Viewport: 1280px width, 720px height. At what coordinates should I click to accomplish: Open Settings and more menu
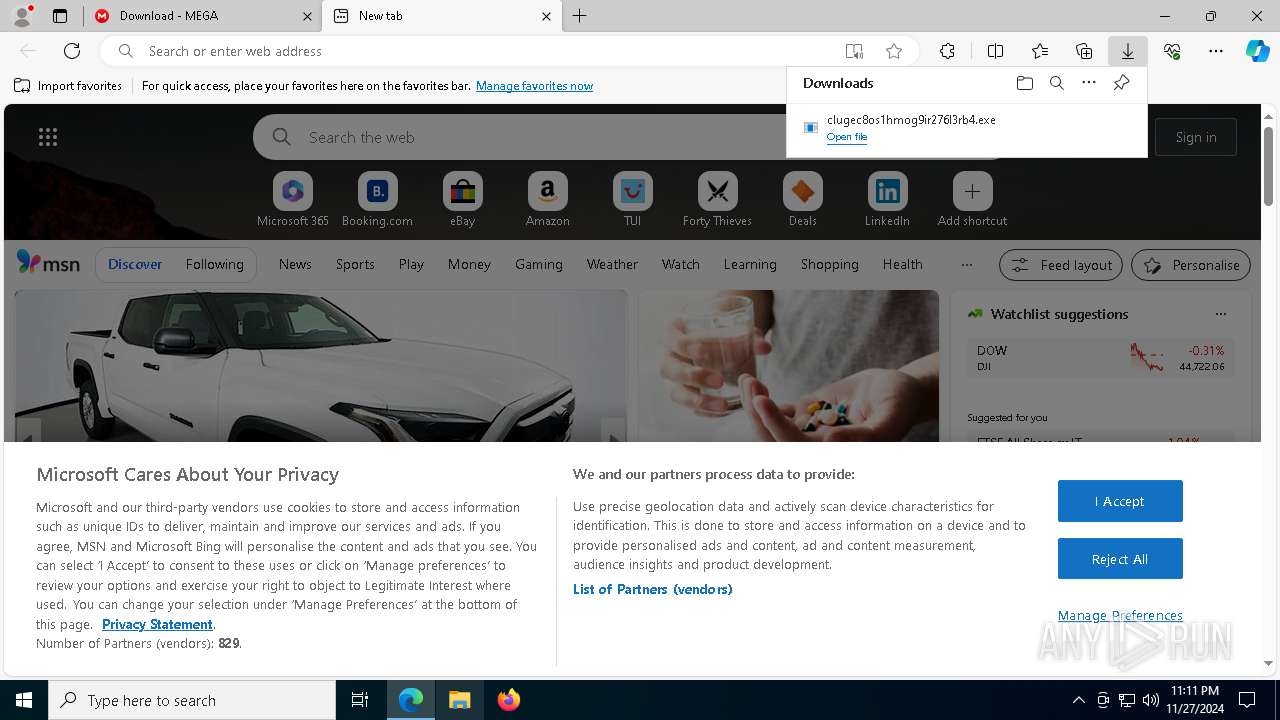tap(1216, 51)
